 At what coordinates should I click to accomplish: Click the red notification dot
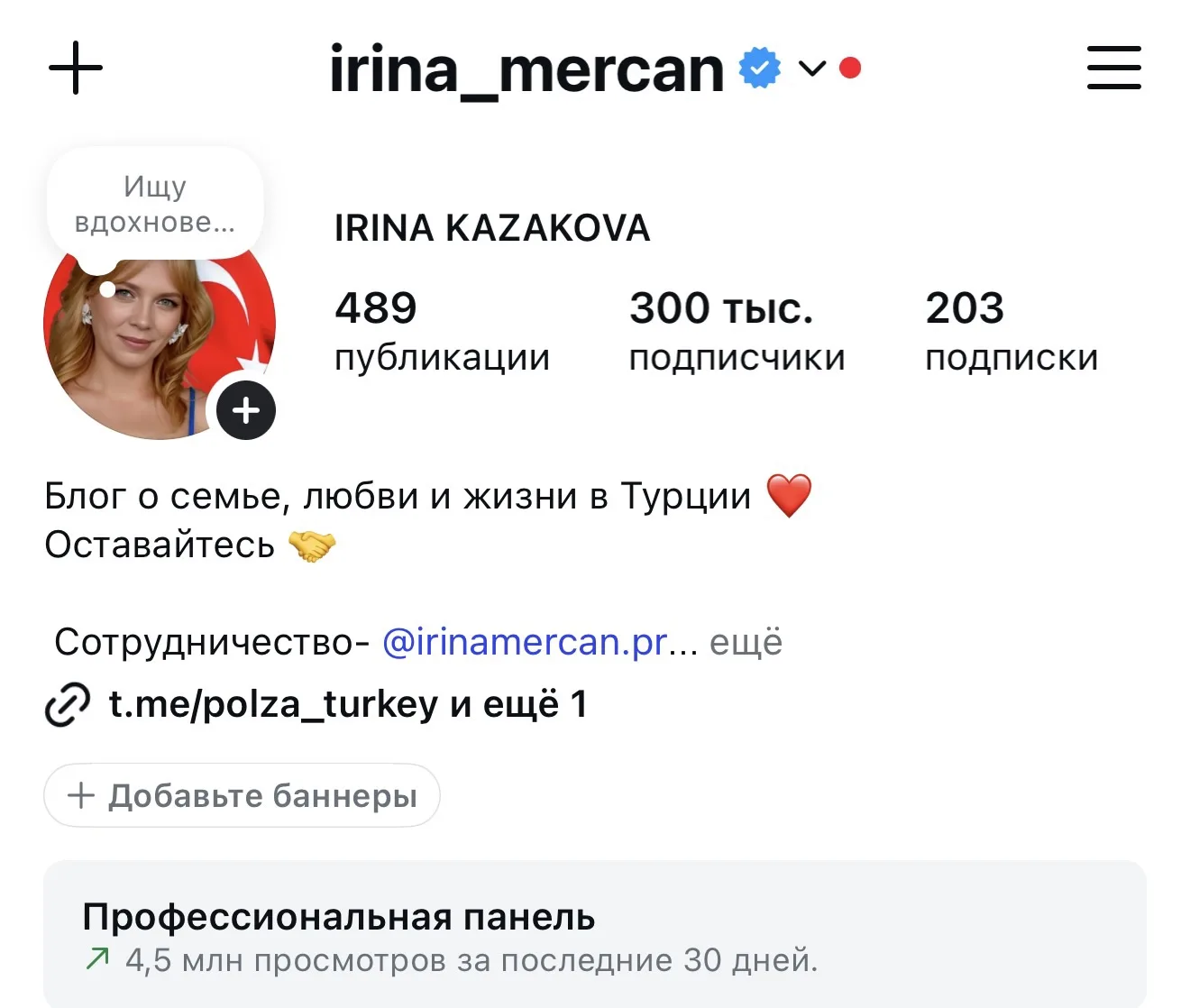(x=850, y=69)
